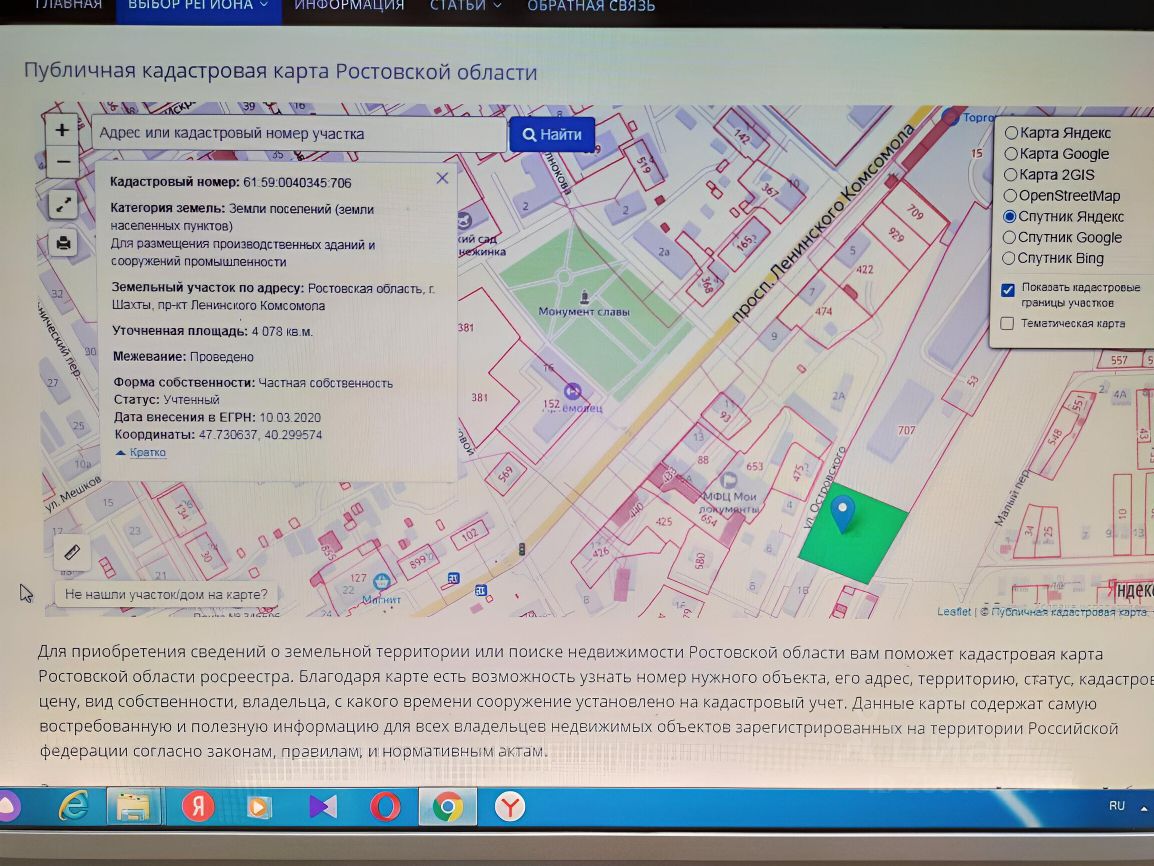
Task: Expand Статьи dropdown menu
Action: point(465,6)
